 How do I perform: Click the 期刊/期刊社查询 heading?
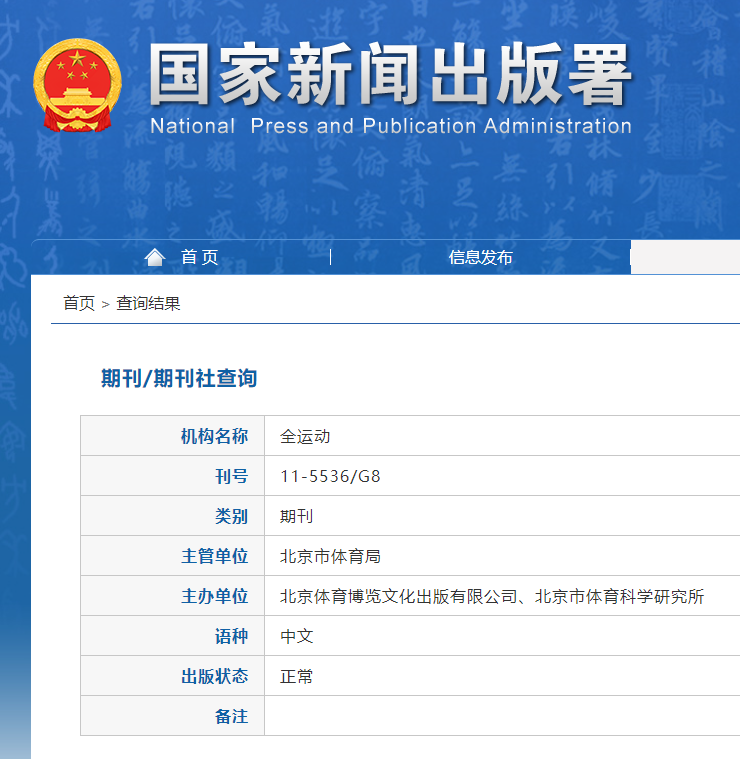pos(179,378)
